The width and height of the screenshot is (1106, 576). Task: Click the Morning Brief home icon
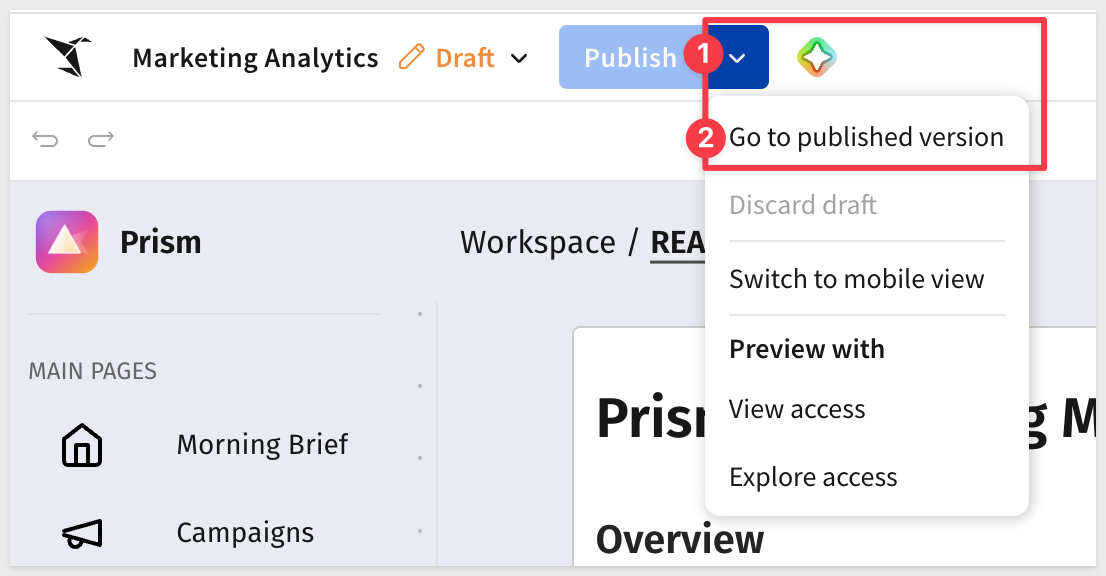83,445
